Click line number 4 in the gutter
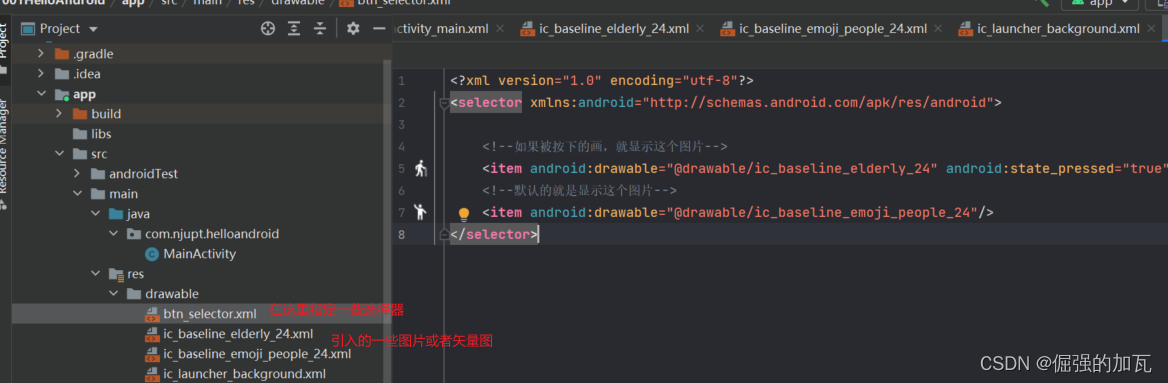The width and height of the screenshot is (1168, 383). coord(402,146)
